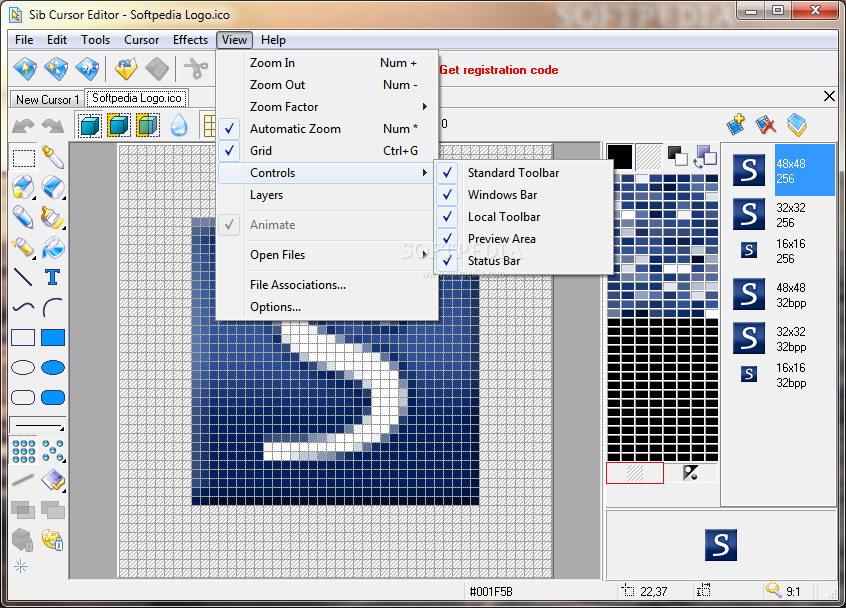This screenshot has height=608, width=846.
Task: Click the scissors Cut icon
Action: 195,69
